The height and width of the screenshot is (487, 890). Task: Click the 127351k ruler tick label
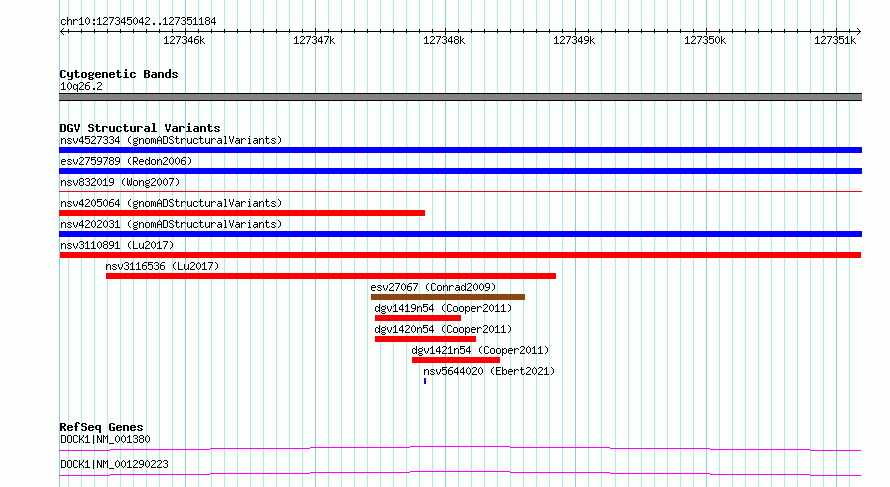(834, 40)
